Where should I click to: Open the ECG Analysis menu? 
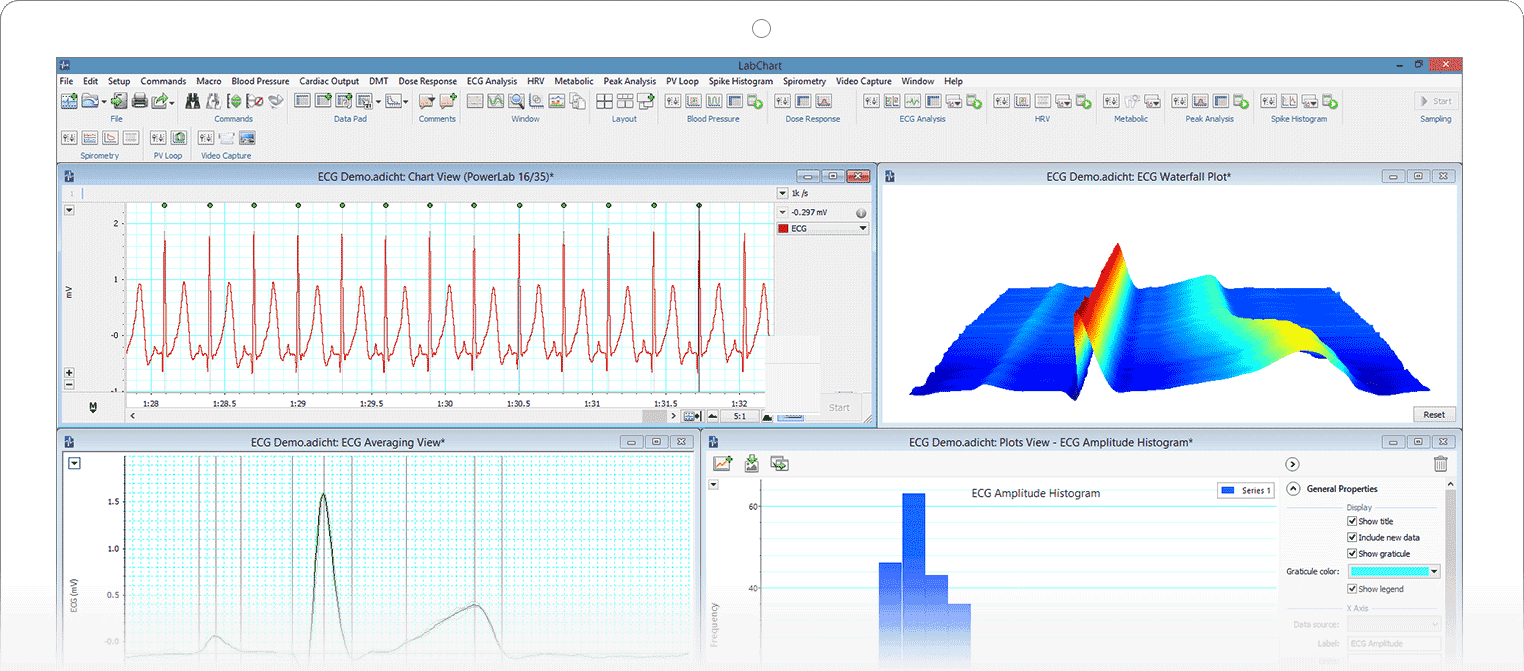pyautogui.click(x=492, y=81)
